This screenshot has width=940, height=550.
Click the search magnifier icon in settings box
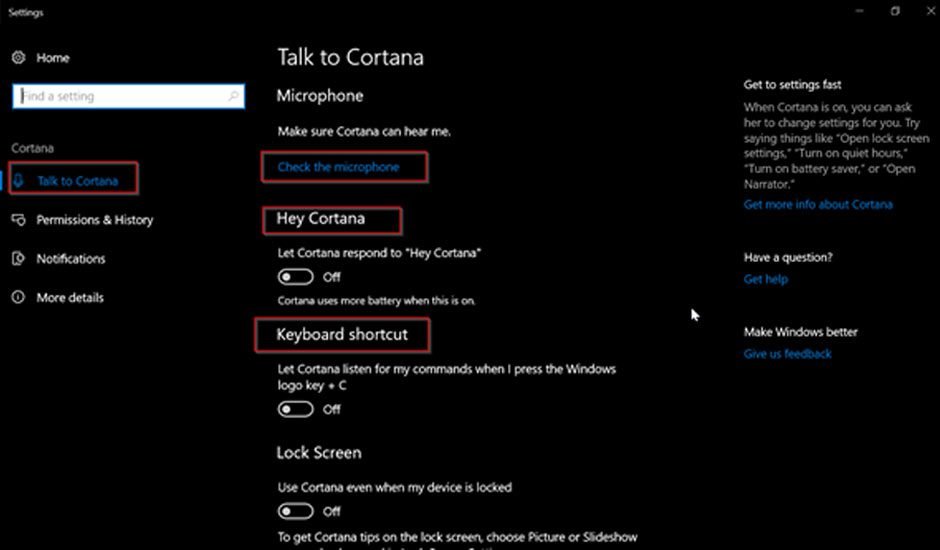tap(233, 96)
